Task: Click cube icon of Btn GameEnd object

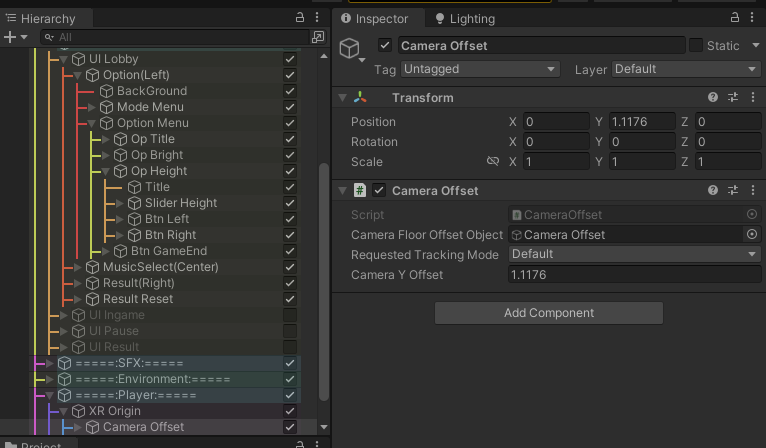Action: click(120, 251)
